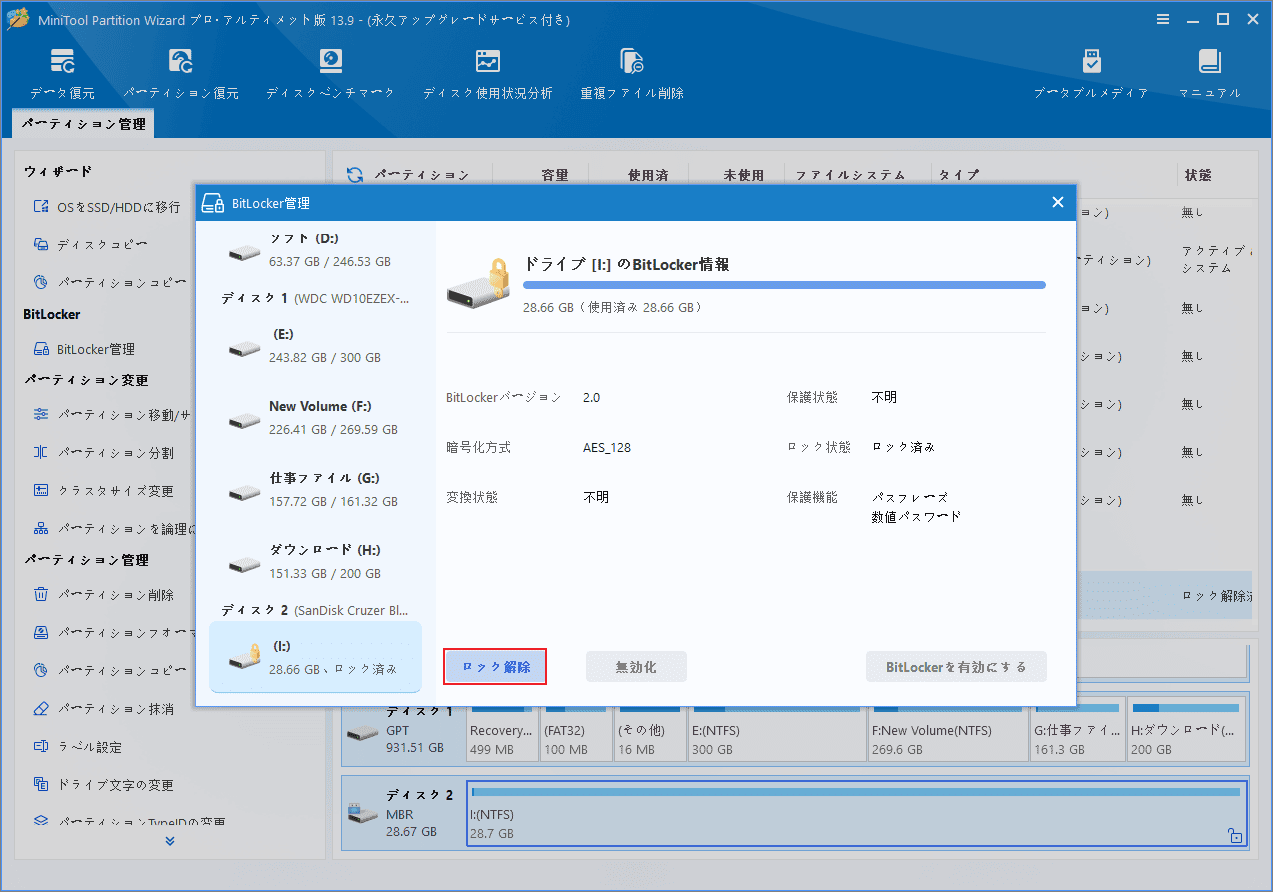The height and width of the screenshot is (892, 1273).
Task: Open BitLocker管理 in the sidebar
Action: [x=84, y=349]
